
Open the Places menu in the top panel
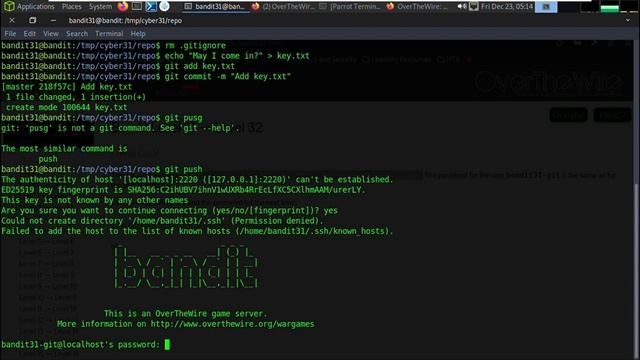tap(72, 7)
